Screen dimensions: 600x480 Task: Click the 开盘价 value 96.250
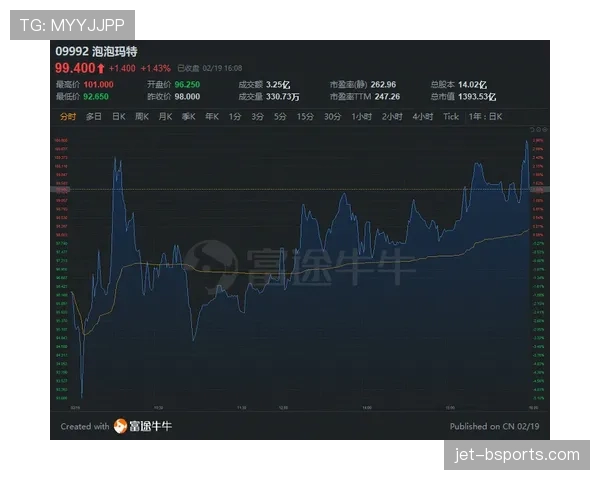click(188, 85)
